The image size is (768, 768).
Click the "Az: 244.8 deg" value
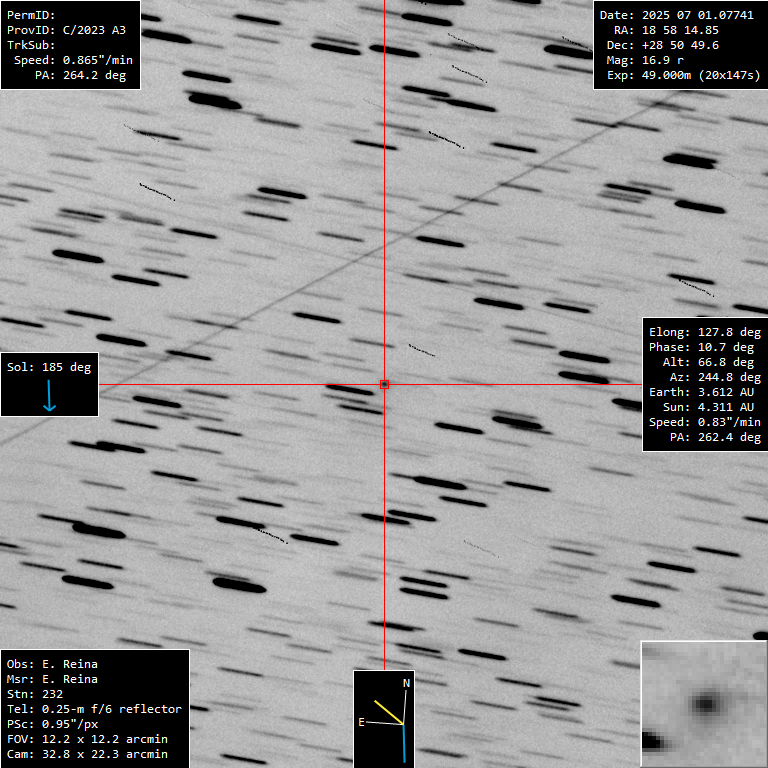[715, 378]
